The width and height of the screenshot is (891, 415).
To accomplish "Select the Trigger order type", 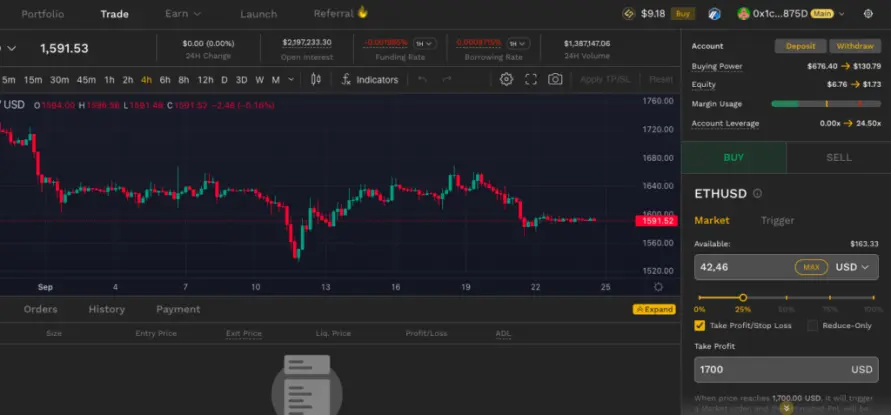I will [x=777, y=221].
